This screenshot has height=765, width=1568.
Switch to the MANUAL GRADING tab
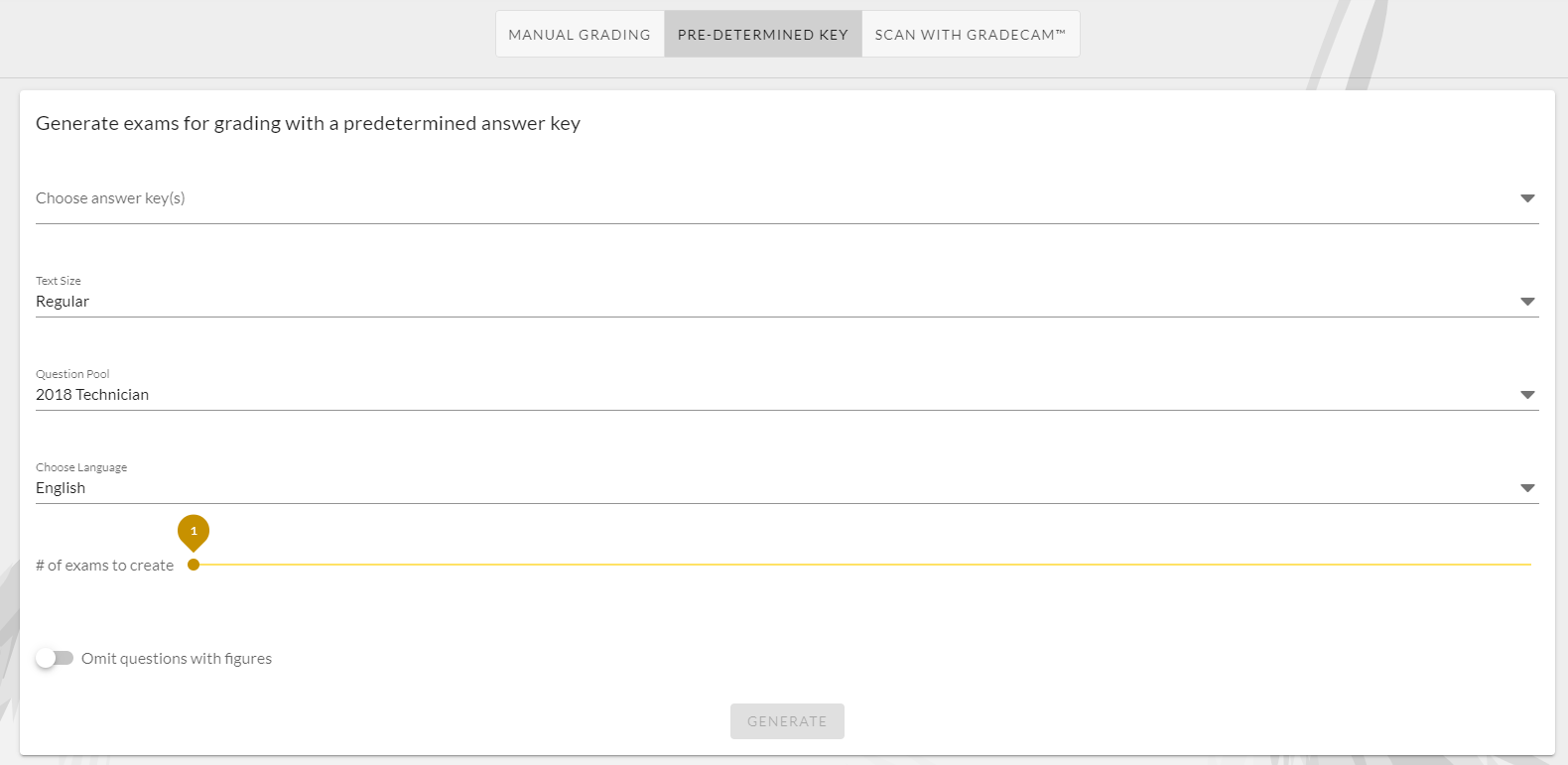579,33
